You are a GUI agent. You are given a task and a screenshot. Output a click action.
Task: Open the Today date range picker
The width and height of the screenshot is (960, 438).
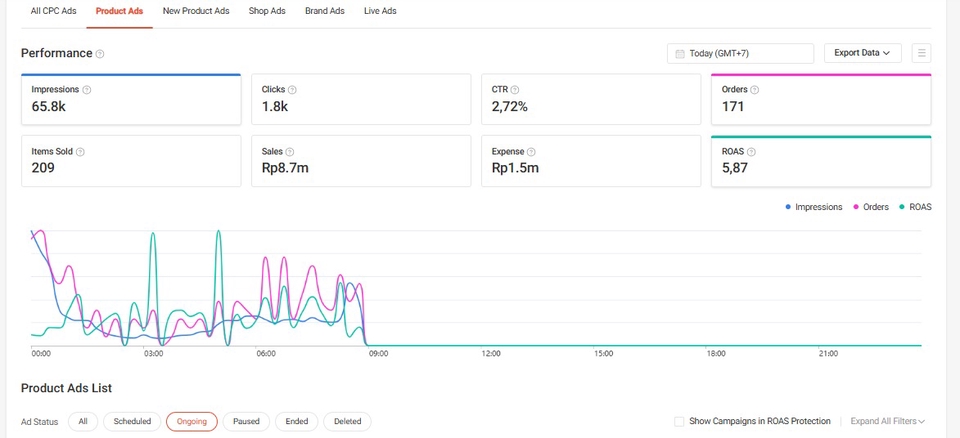pos(740,53)
